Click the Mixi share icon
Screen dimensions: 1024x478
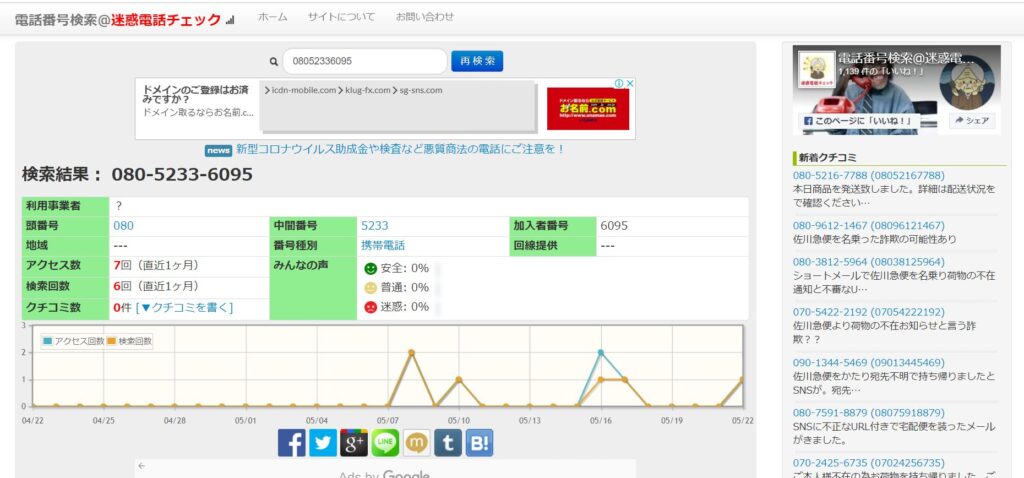(416, 443)
